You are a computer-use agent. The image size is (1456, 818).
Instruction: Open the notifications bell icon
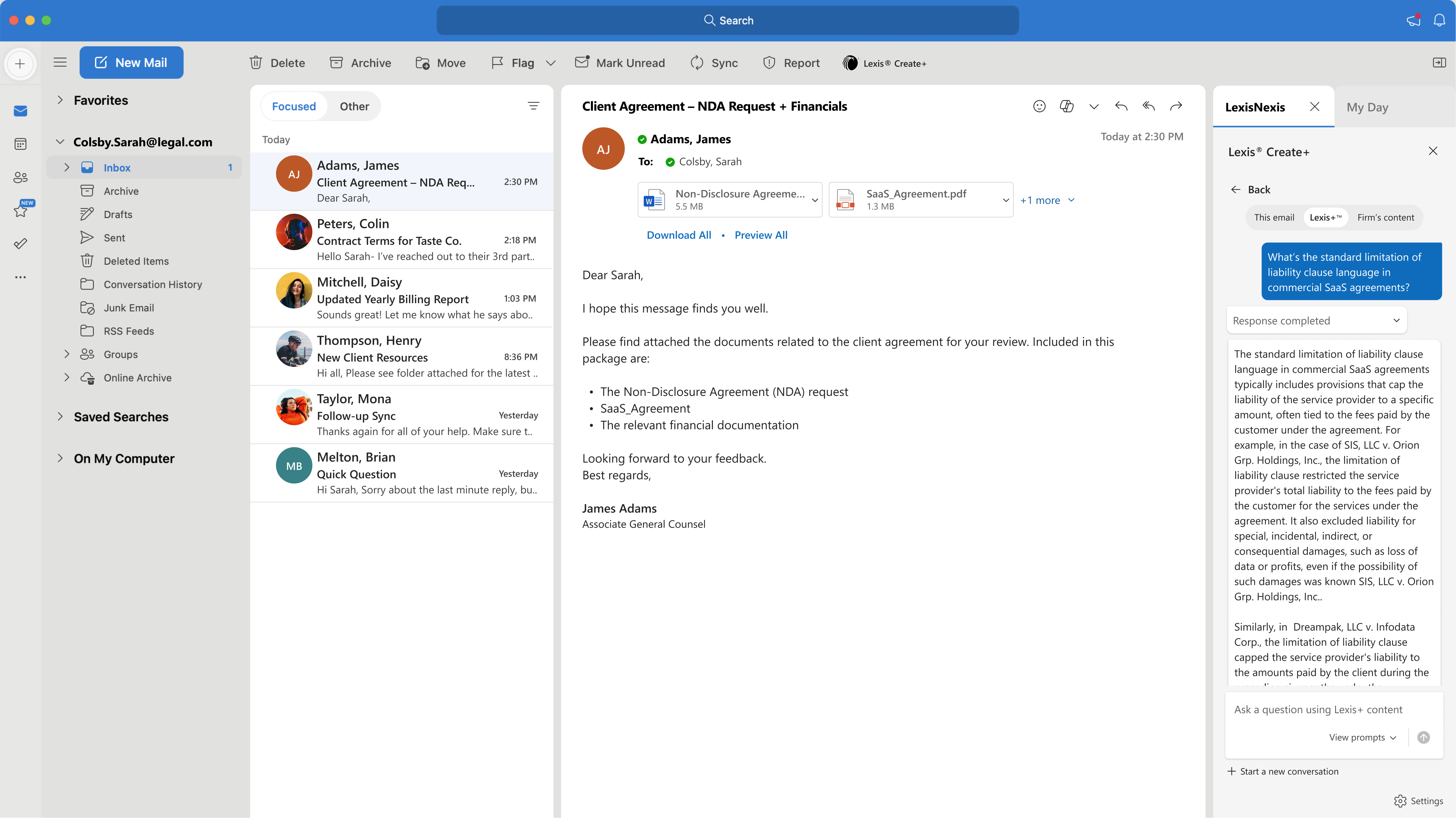pyautogui.click(x=1439, y=20)
